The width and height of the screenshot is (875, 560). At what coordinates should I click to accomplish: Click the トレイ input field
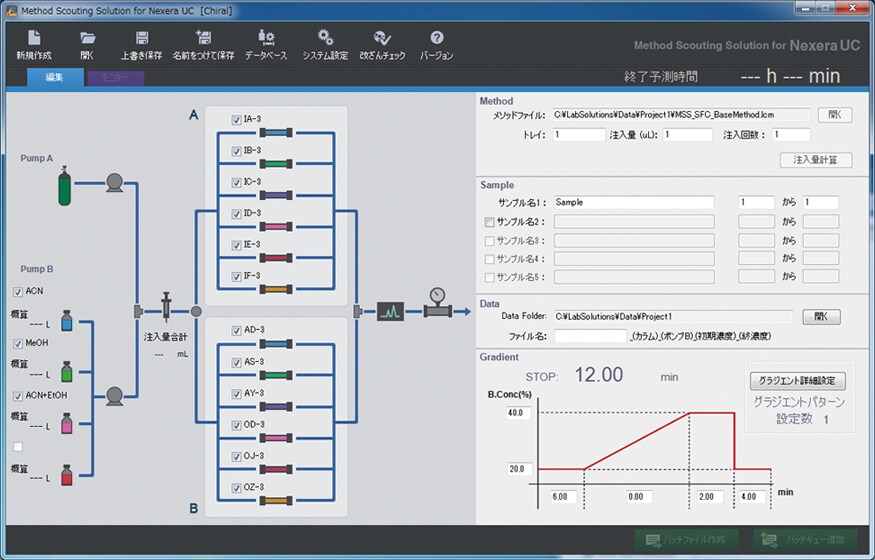(x=579, y=134)
